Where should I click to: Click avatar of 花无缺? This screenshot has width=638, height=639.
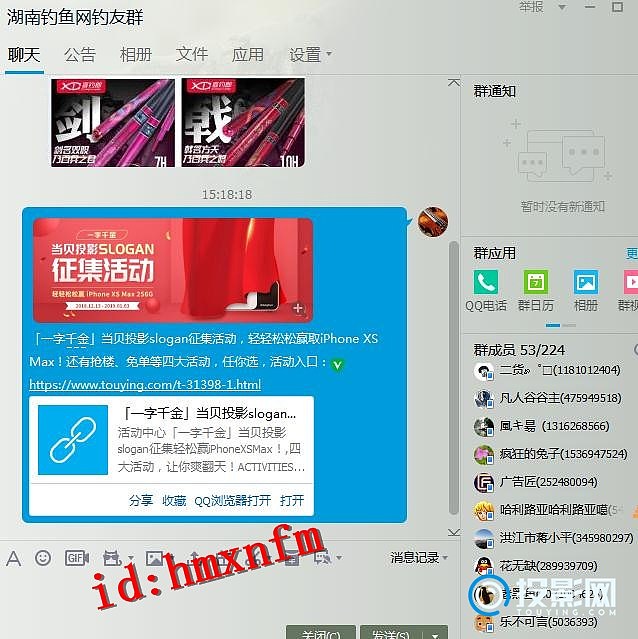click(x=484, y=566)
